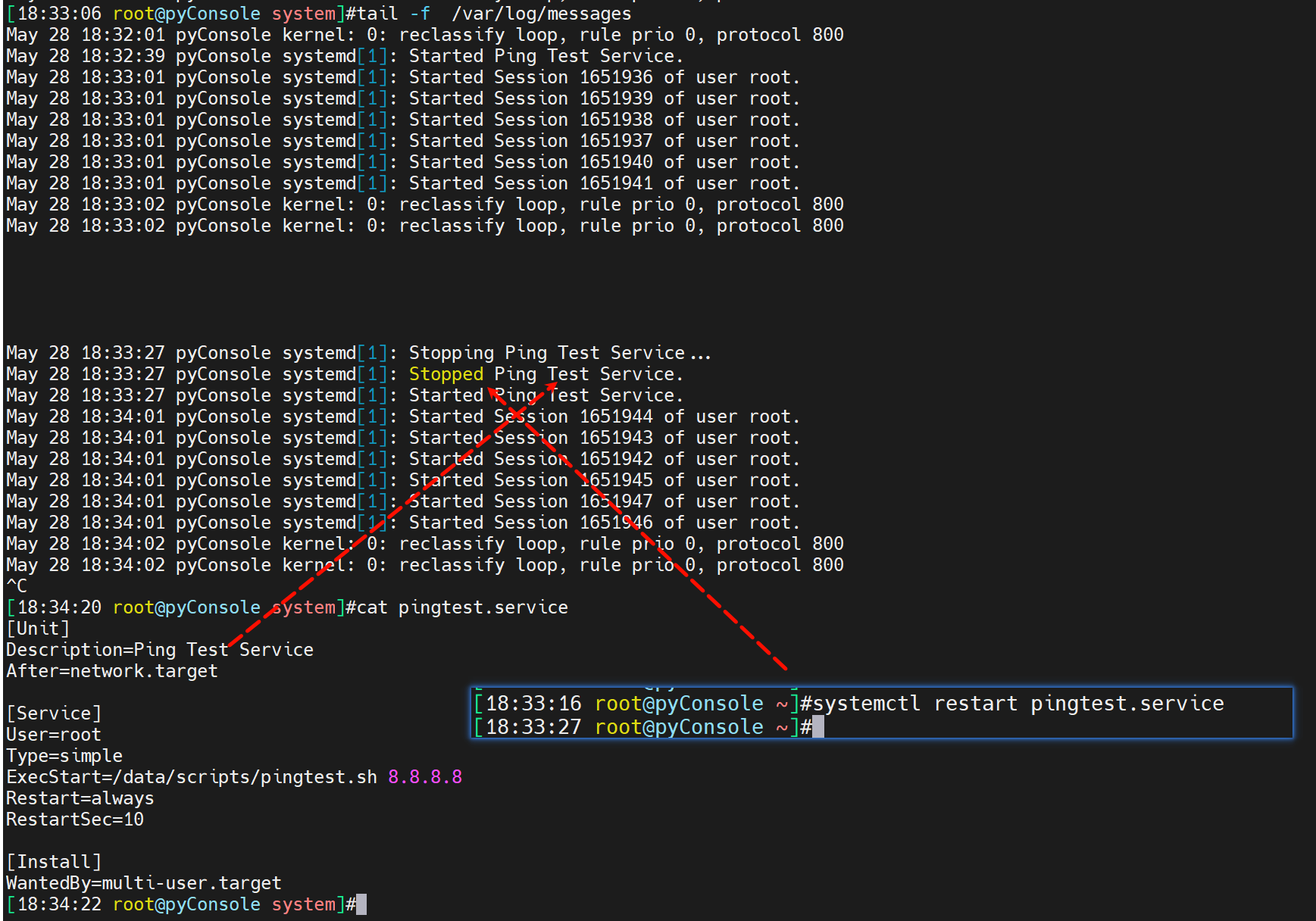Viewport: 1316px width, 921px height.
Task: Select the [Unit] section header
Action: (x=38, y=629)
